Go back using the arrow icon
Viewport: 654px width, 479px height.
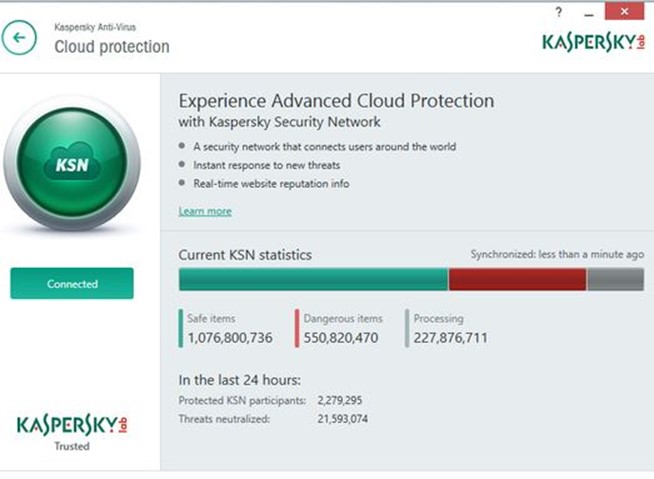[x=19, y=38]
